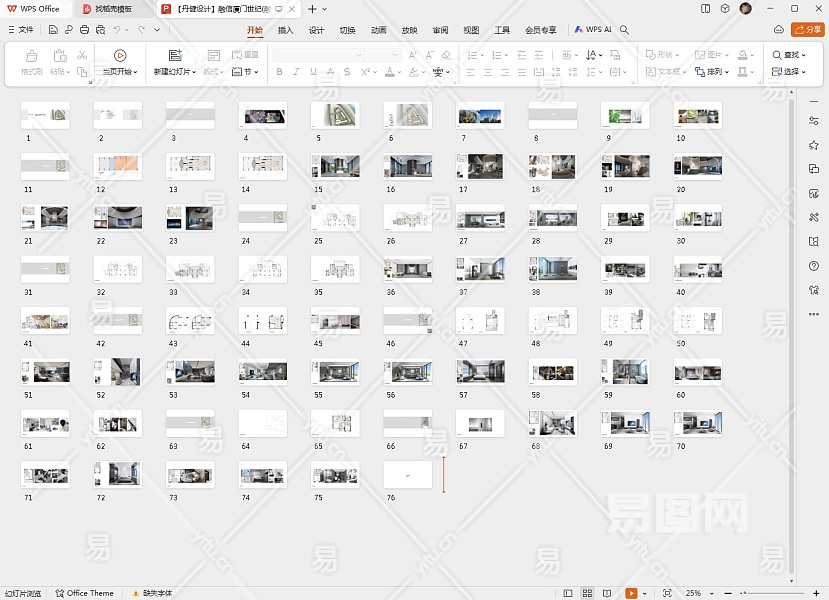Open the 25% zoom level dropdown
This screenshot has height=600, width=829.
pos(696,593)
